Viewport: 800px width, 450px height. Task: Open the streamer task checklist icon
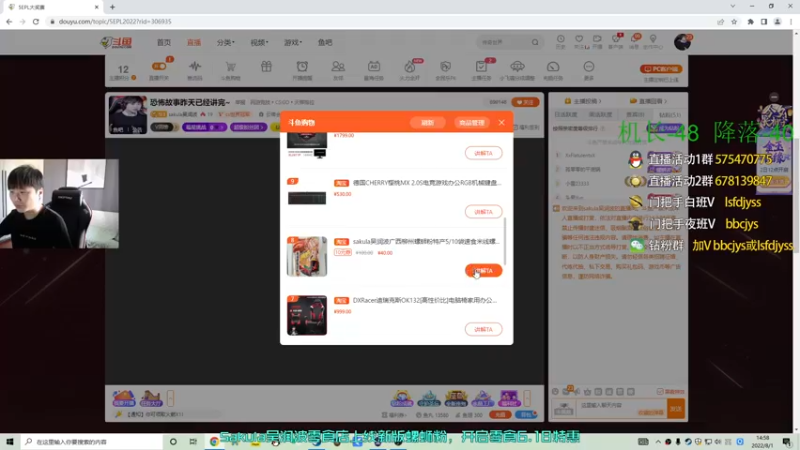pos(481,67)
